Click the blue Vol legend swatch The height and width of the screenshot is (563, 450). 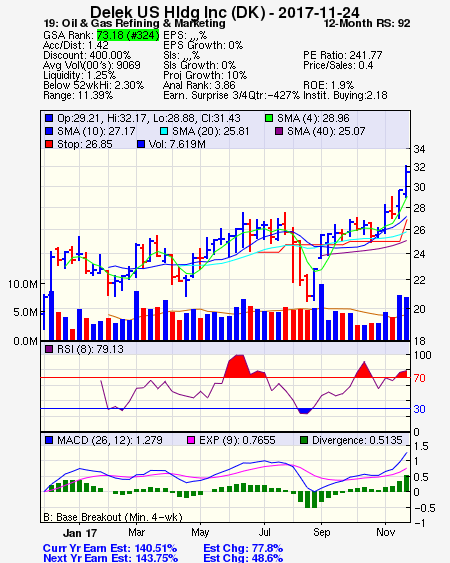tap(141, 144)
